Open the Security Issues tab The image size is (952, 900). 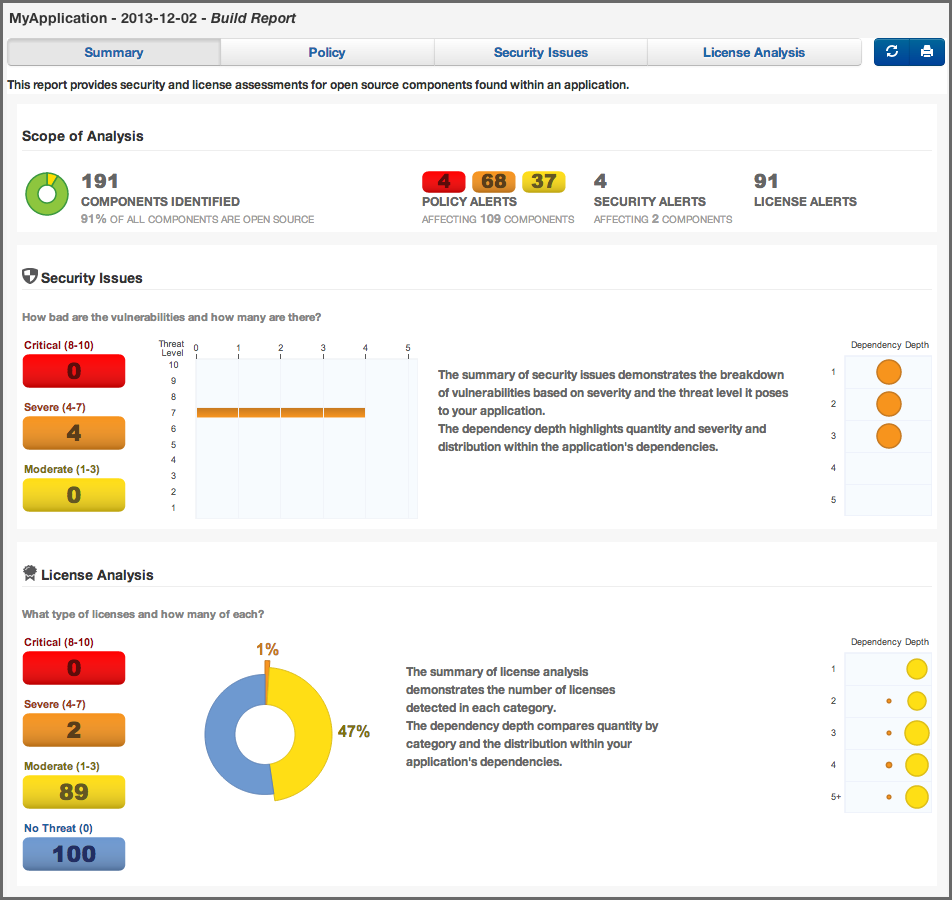click(540, 52)
